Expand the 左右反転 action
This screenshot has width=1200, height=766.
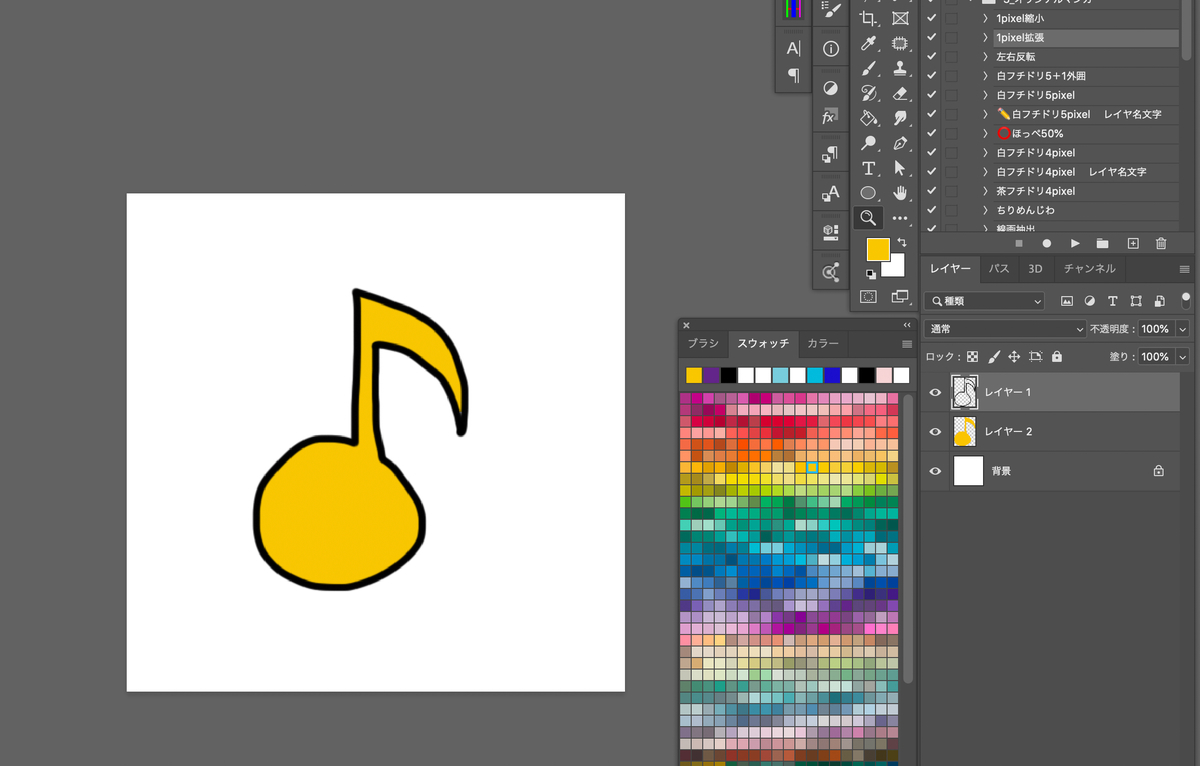(x=985, y=56)
